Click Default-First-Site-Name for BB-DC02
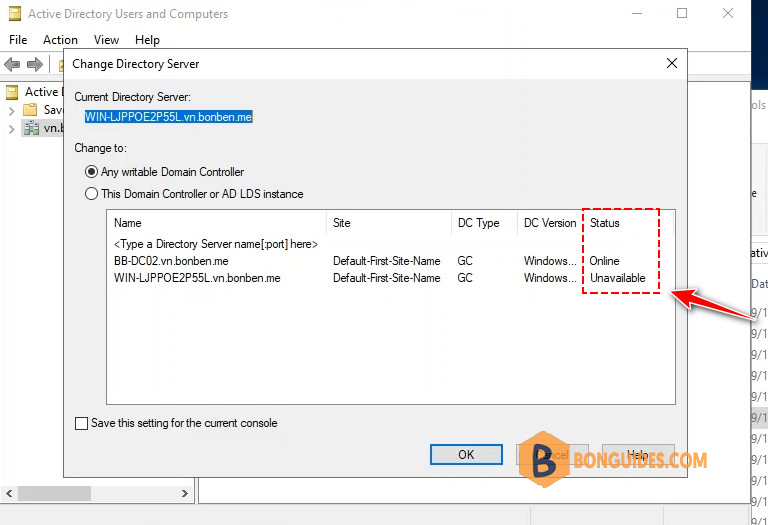This screenshot has width=768, height=525. pyautogui.click(x=386, y=261)
